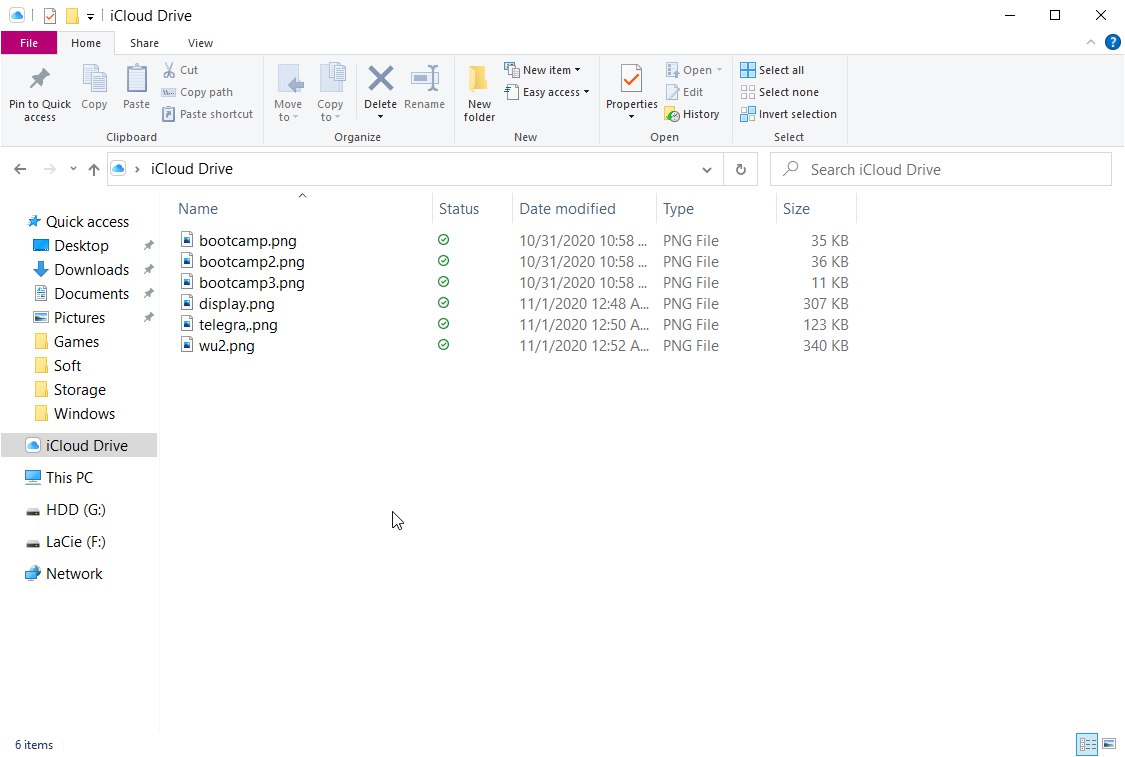The width and height of the screenshot is (1125, 757).
Task: Switch to the large thumbnails view layout
Action: (x=1109, y=744)
